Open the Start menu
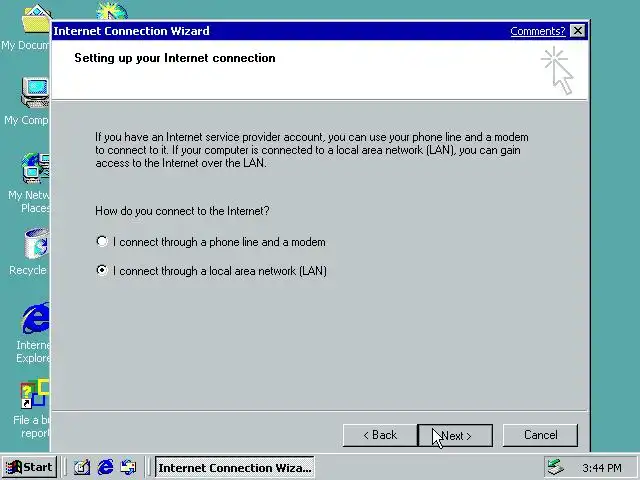 29,467
